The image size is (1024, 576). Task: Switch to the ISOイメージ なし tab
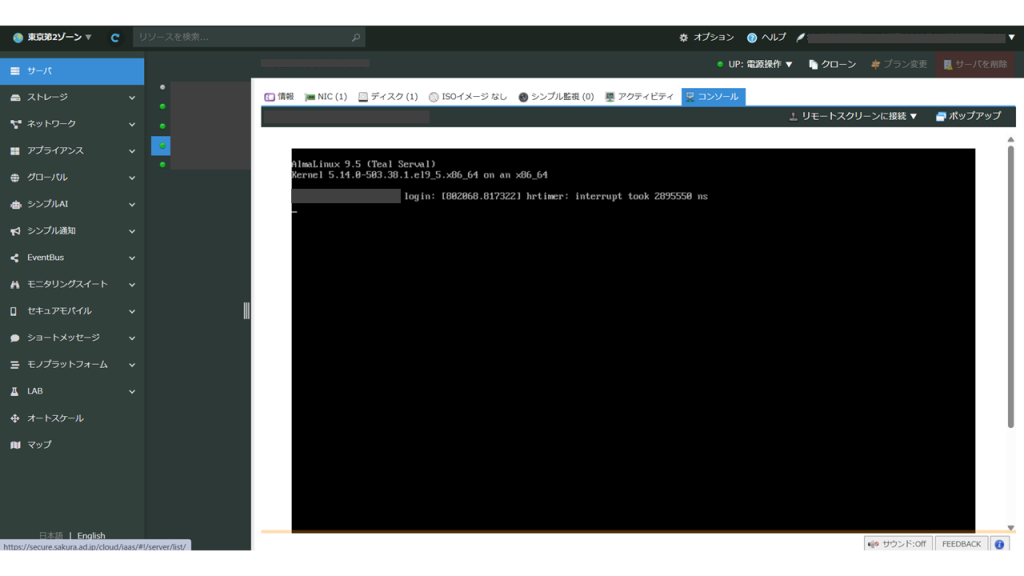[468, 97]
